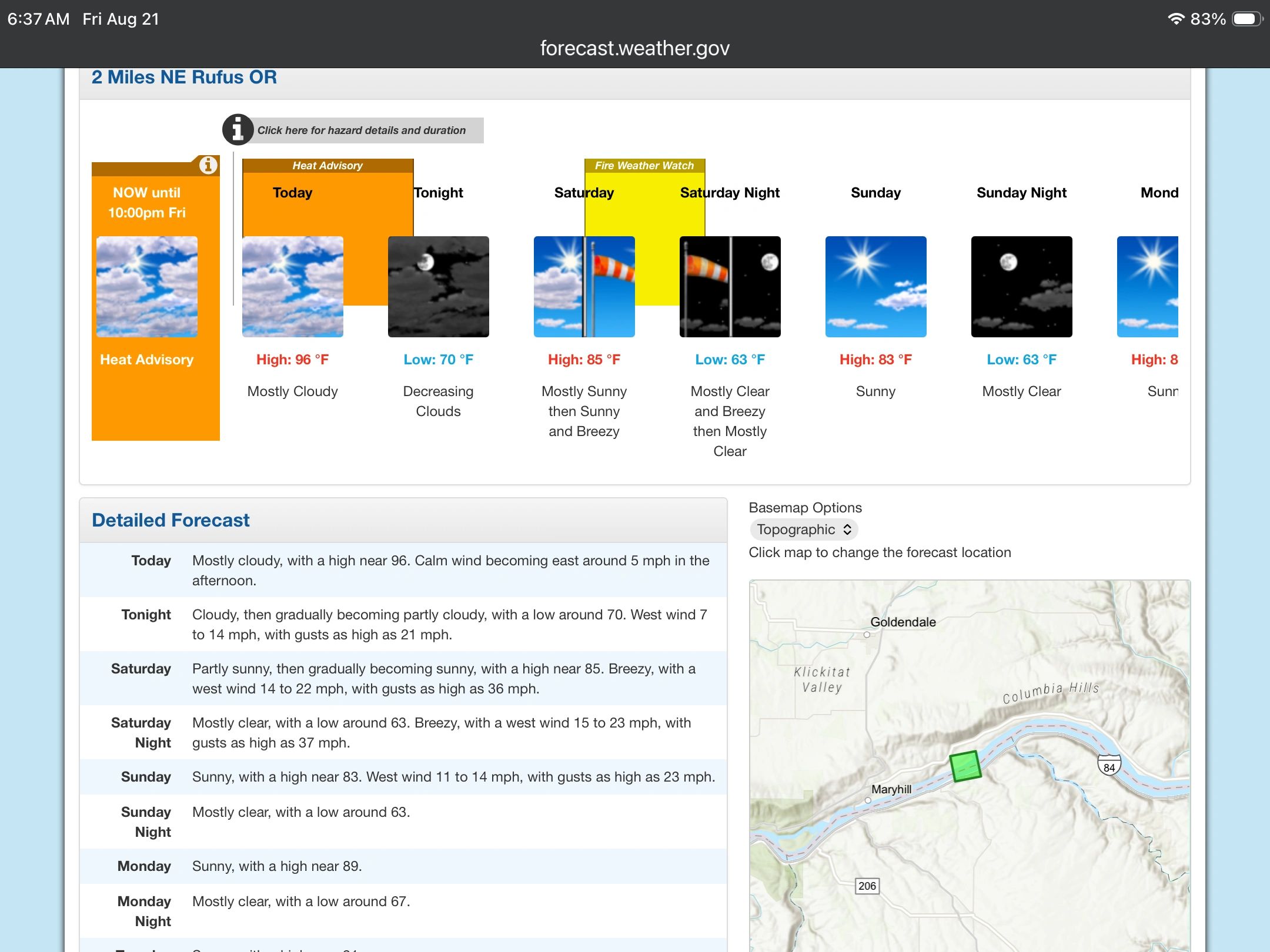Image resolution: width=1270 pixels, height=952 pixels.
Task: Select the Monday Night detailed forecast row
Action: (403, 911)
